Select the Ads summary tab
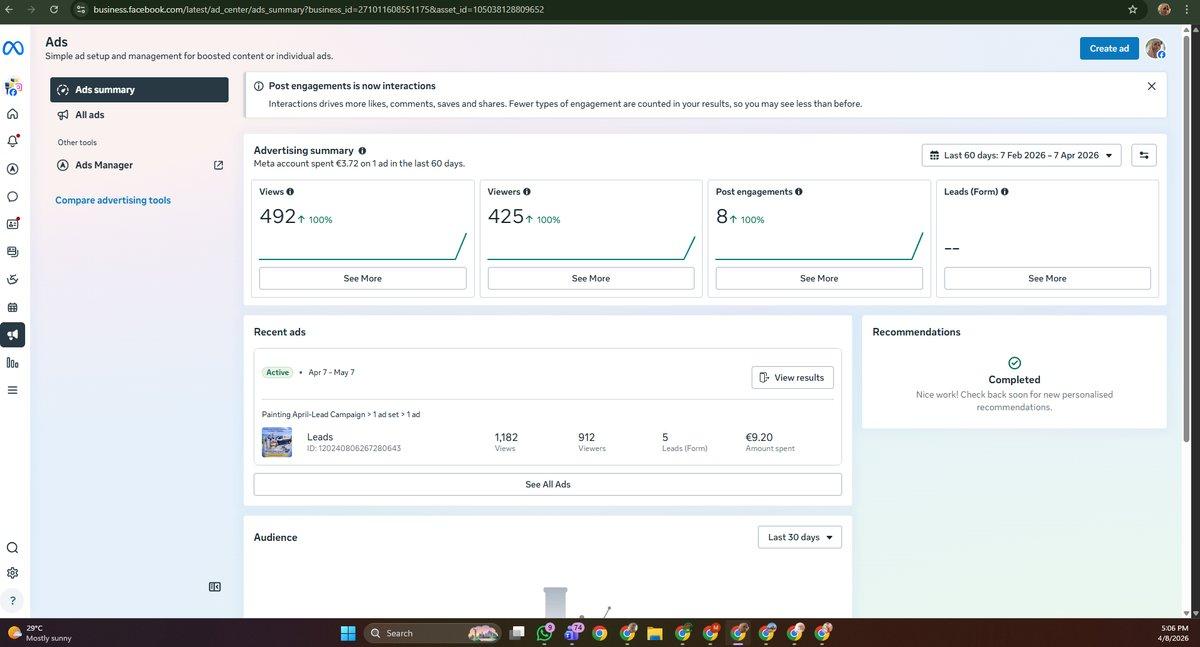Screen dimensions: 1200x647 coord(140,90)
